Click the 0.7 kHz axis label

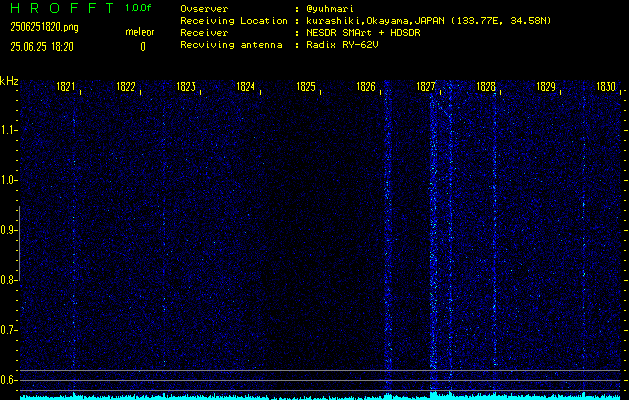pos(7,330)
